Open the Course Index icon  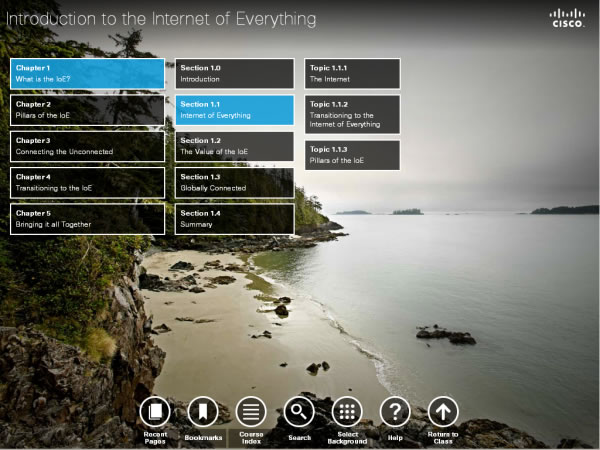[x=250, y=411]
